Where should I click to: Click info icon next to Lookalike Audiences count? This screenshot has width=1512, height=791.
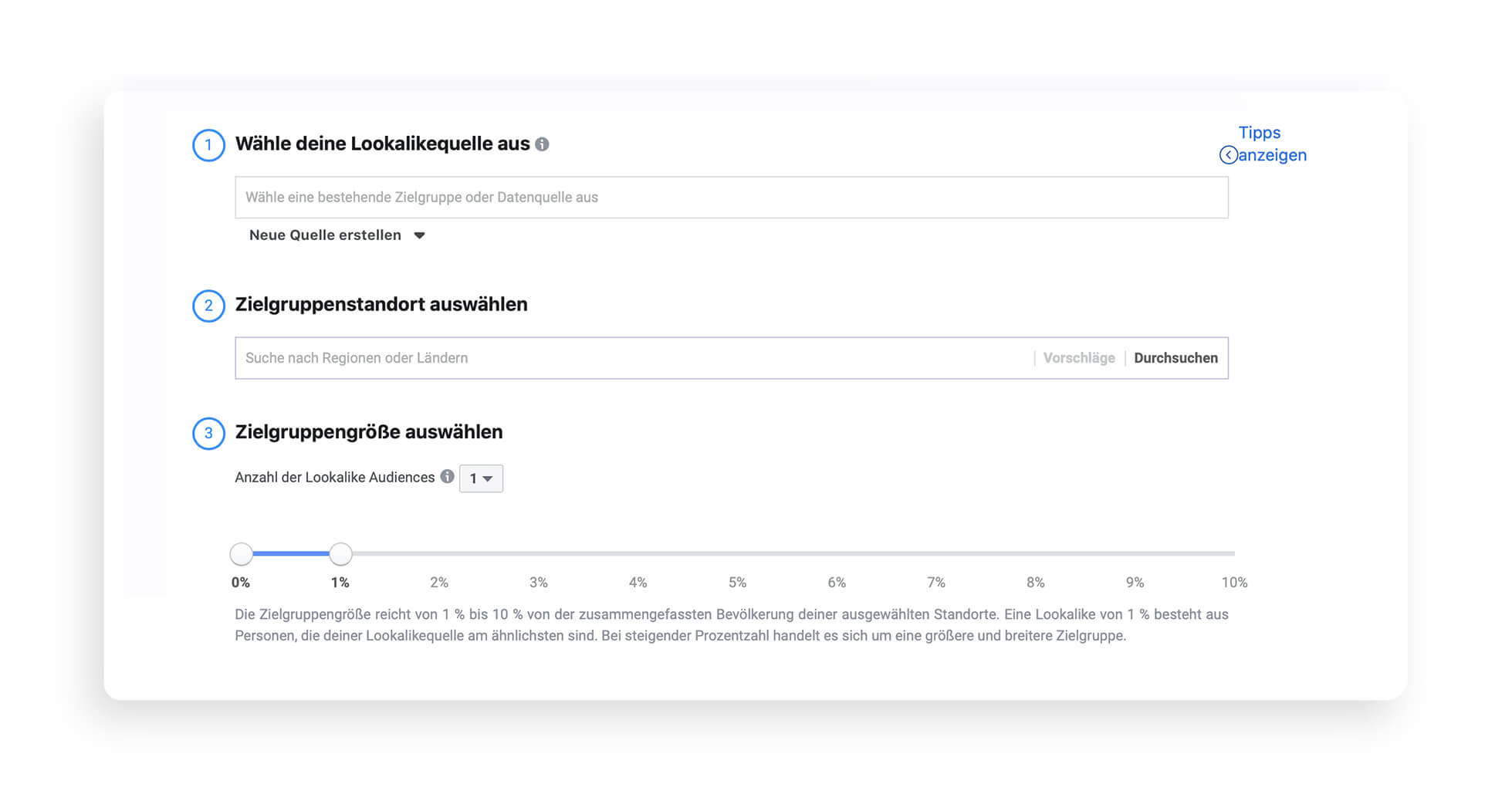[x=447, y=476]
